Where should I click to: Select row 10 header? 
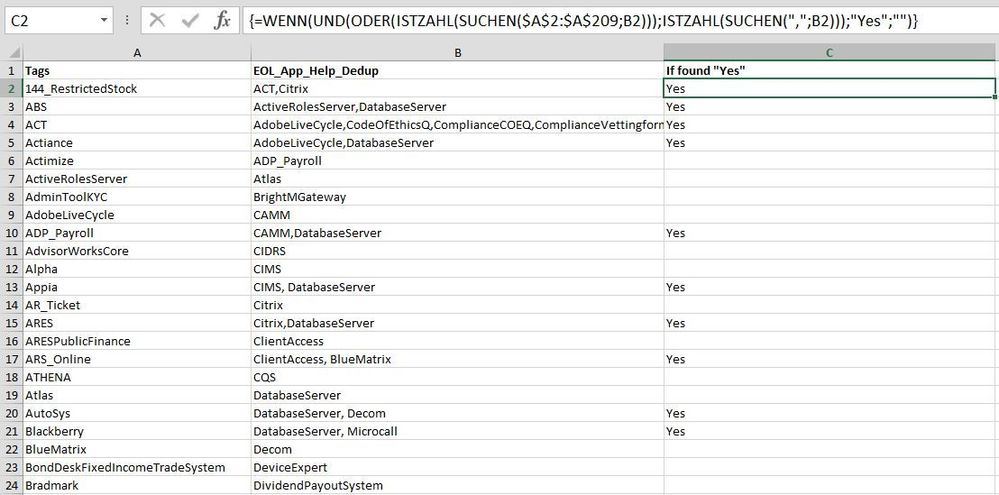[x=11, y=233]
